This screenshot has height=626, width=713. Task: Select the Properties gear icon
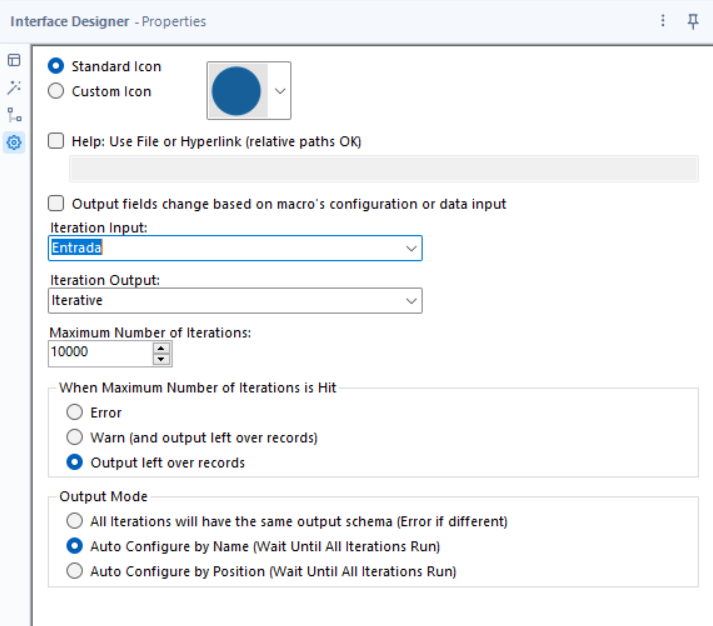coord(14,142)
